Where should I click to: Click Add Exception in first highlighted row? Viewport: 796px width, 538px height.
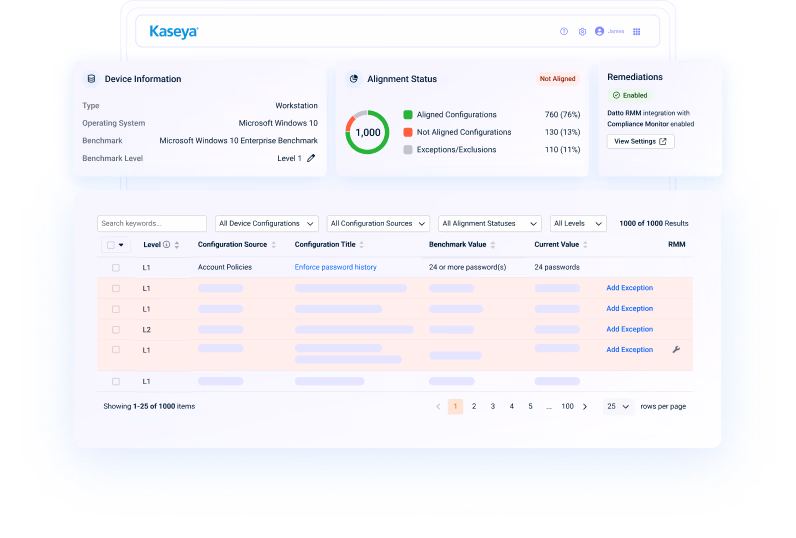(x=629, y=288)
